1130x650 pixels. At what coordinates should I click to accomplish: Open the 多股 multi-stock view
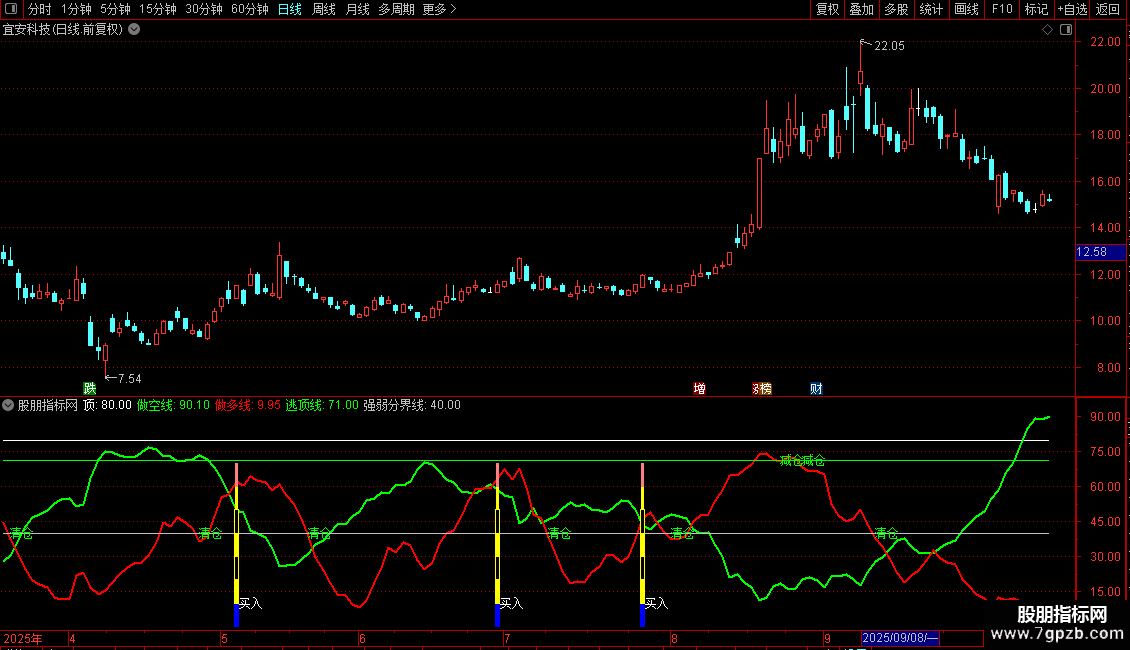(896, 9)
